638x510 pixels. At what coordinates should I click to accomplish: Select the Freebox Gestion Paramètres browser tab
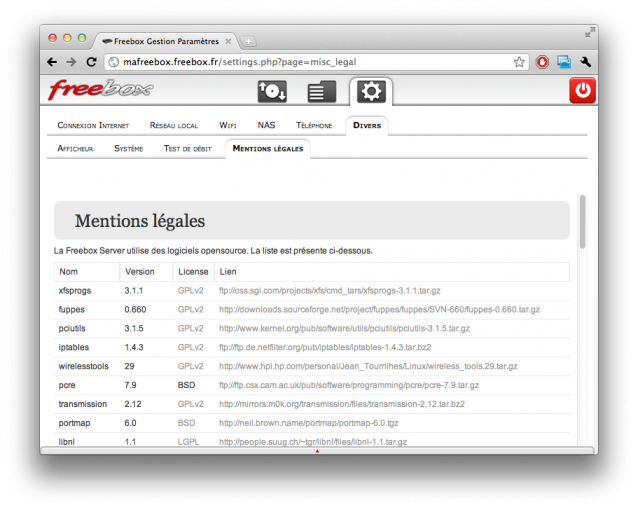[166, 41]
